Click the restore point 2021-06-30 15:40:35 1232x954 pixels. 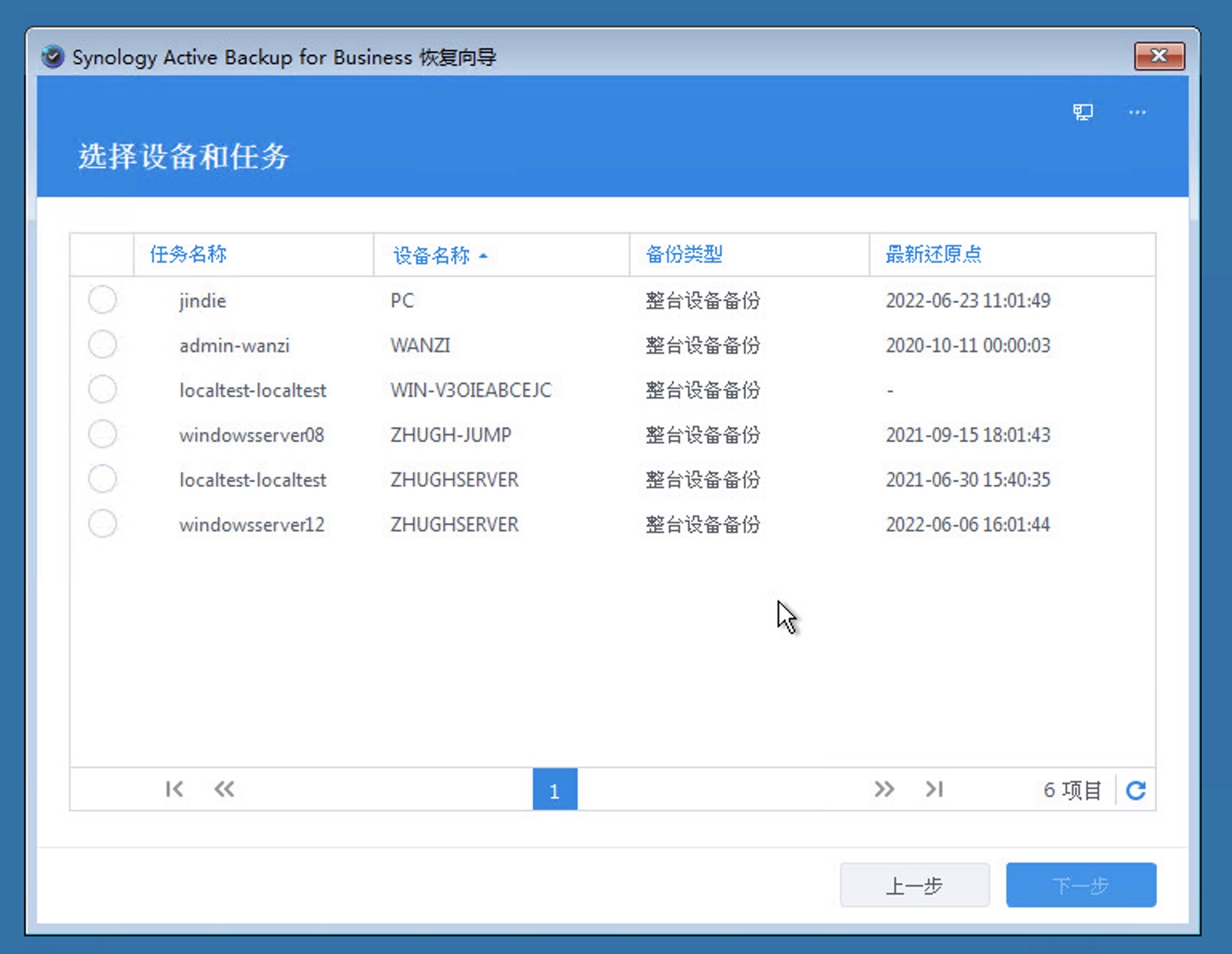tap(968, 480)
